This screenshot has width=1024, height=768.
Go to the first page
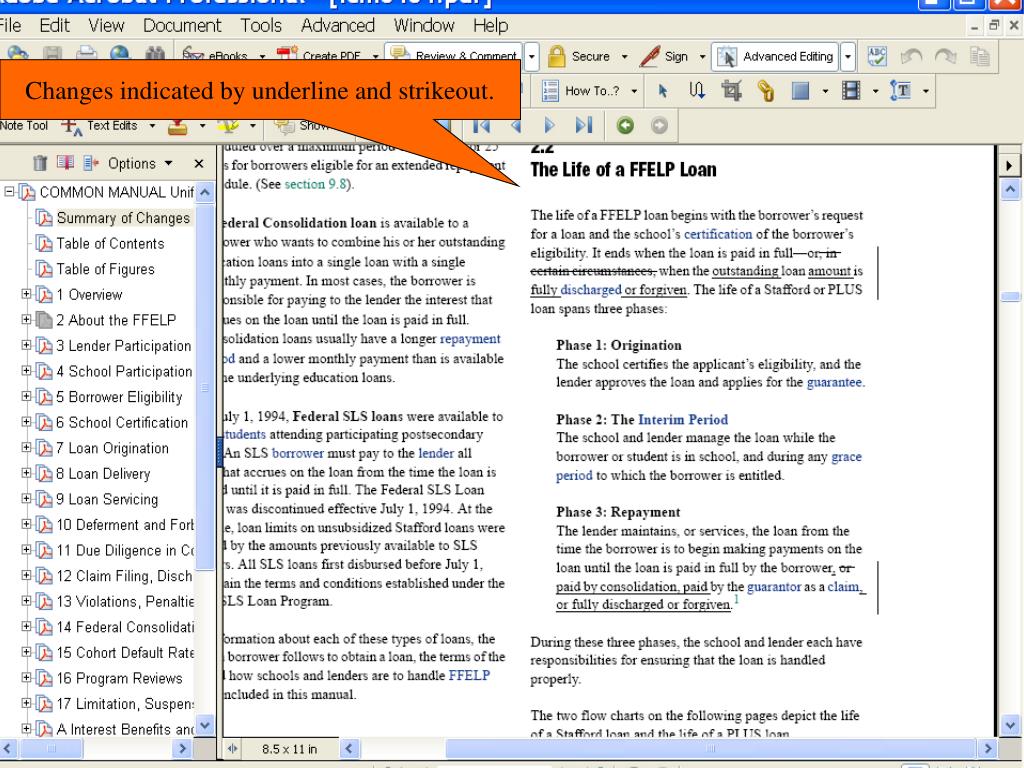[x=481, y=125]
